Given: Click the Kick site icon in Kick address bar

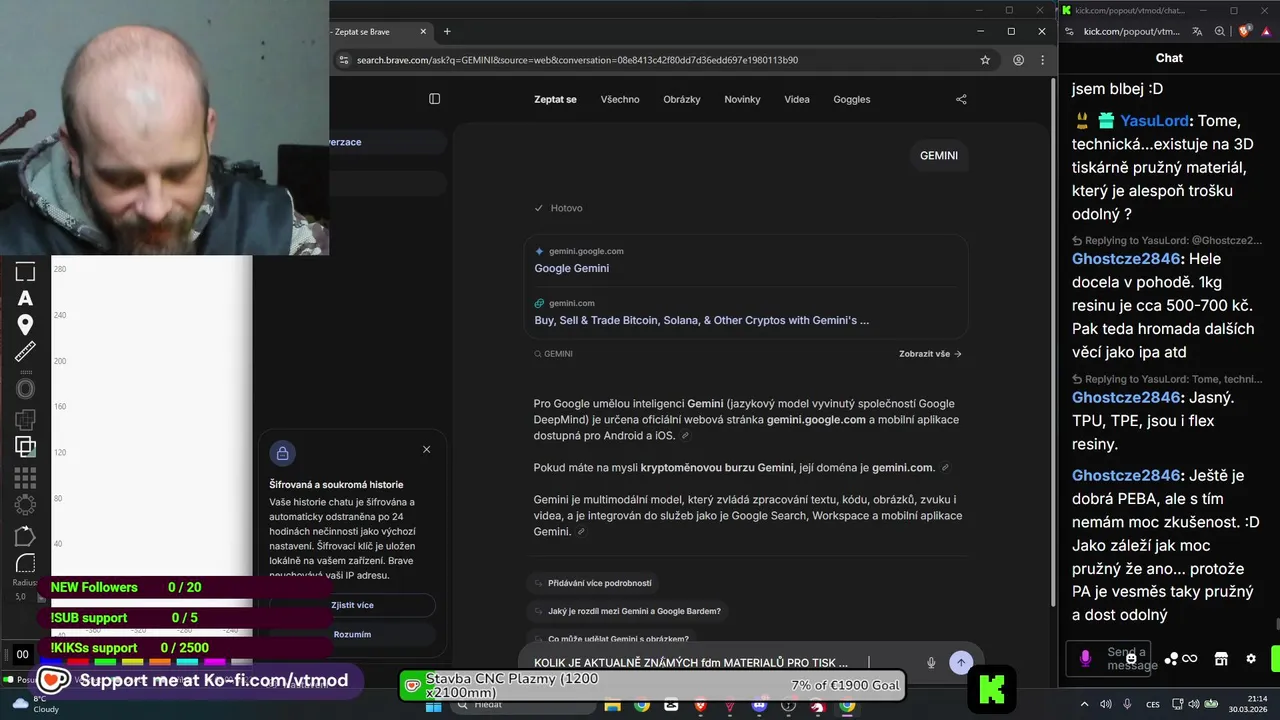Looking at the screenshot, I should 1071,32.
